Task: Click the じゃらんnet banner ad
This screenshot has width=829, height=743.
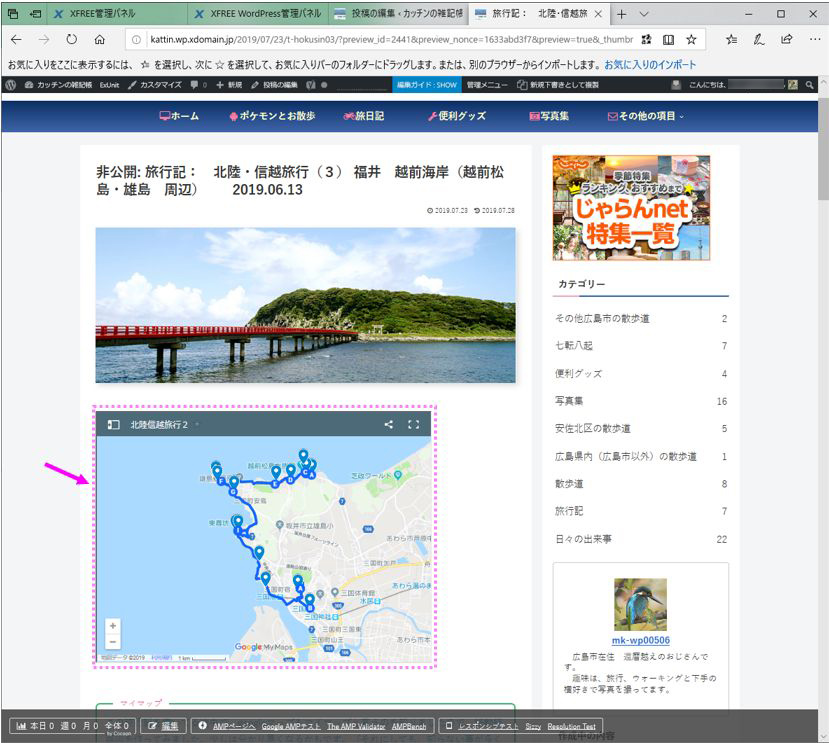Action: (x=631, y=208)
